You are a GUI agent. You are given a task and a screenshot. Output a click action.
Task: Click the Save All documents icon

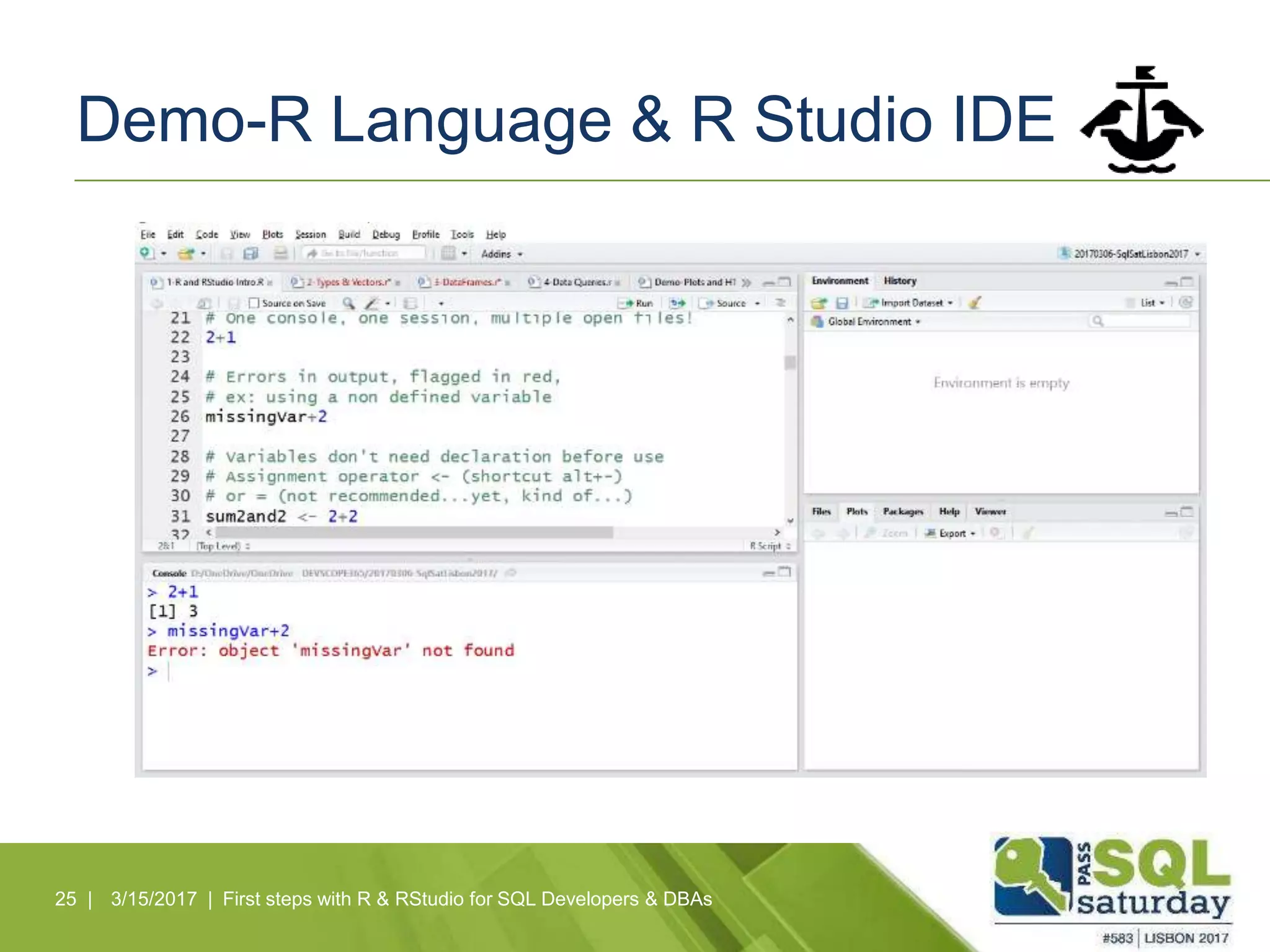251,253
